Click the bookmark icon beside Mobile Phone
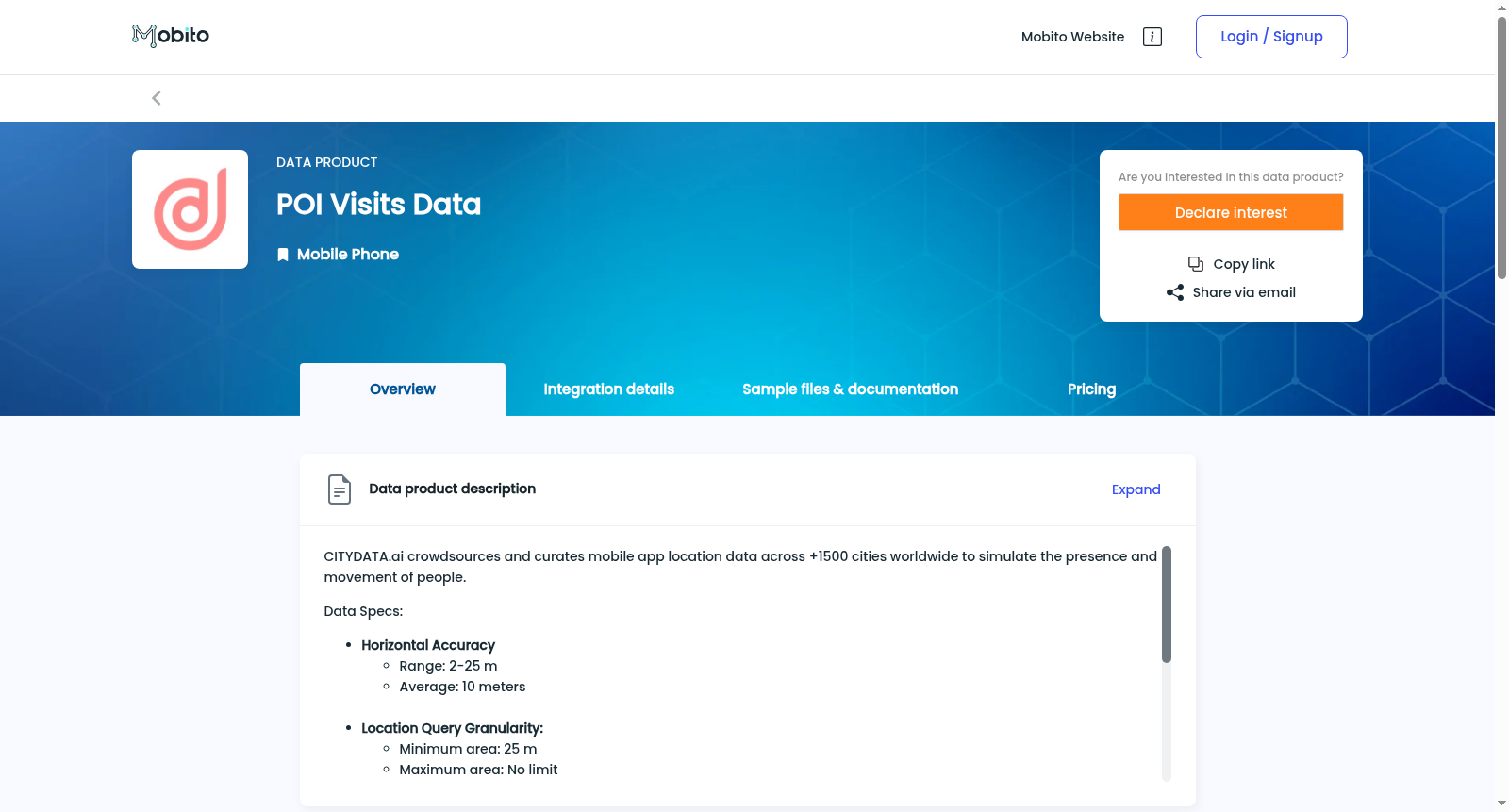This screenshot has width=1509, height=812. pyautogui.click(x=282, y=255)
